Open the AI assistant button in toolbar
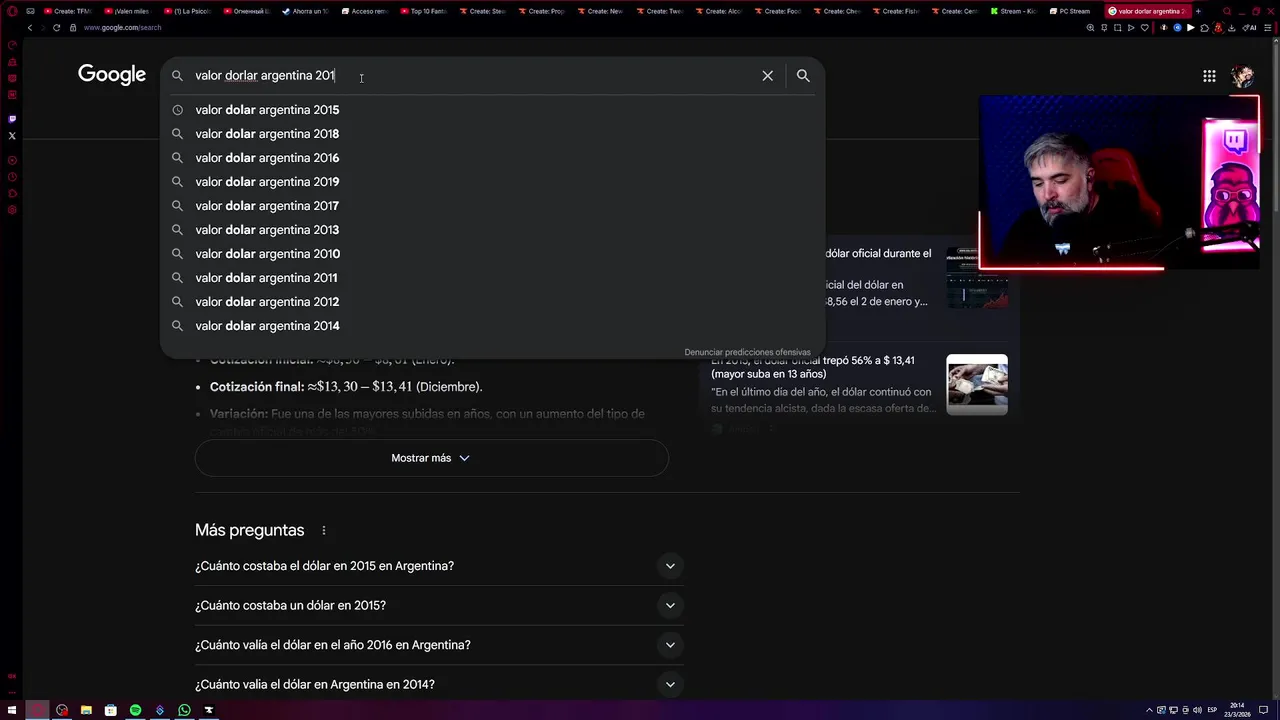Image resolution: width=1280 pixels, height=720 pixels. 1250,28
